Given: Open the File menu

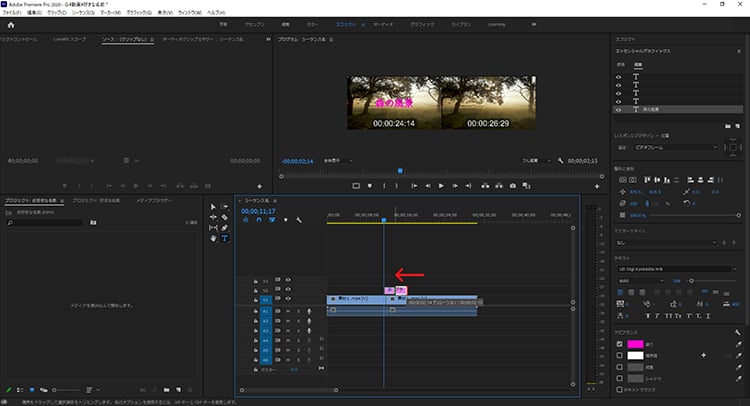Looking at the screenshot, I should pos(12,12).
